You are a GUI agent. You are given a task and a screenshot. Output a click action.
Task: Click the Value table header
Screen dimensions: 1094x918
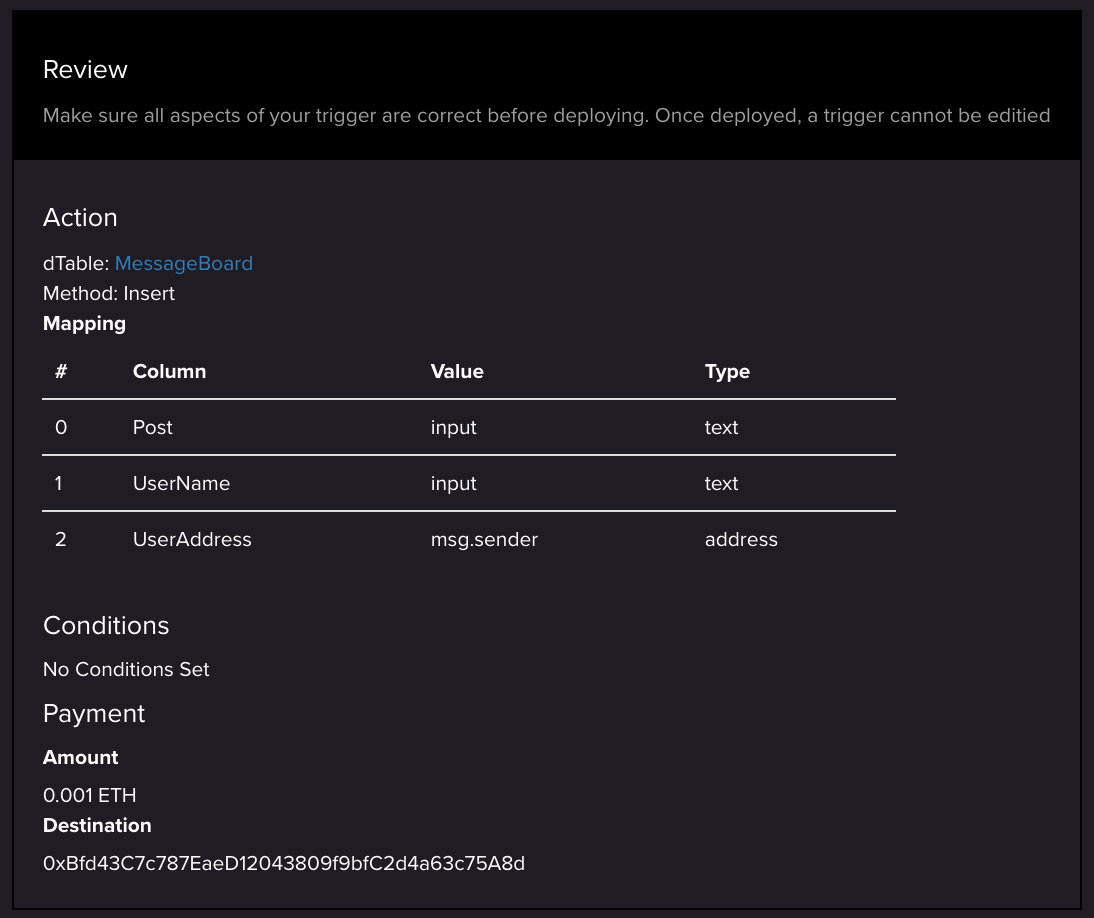[457, 372]
